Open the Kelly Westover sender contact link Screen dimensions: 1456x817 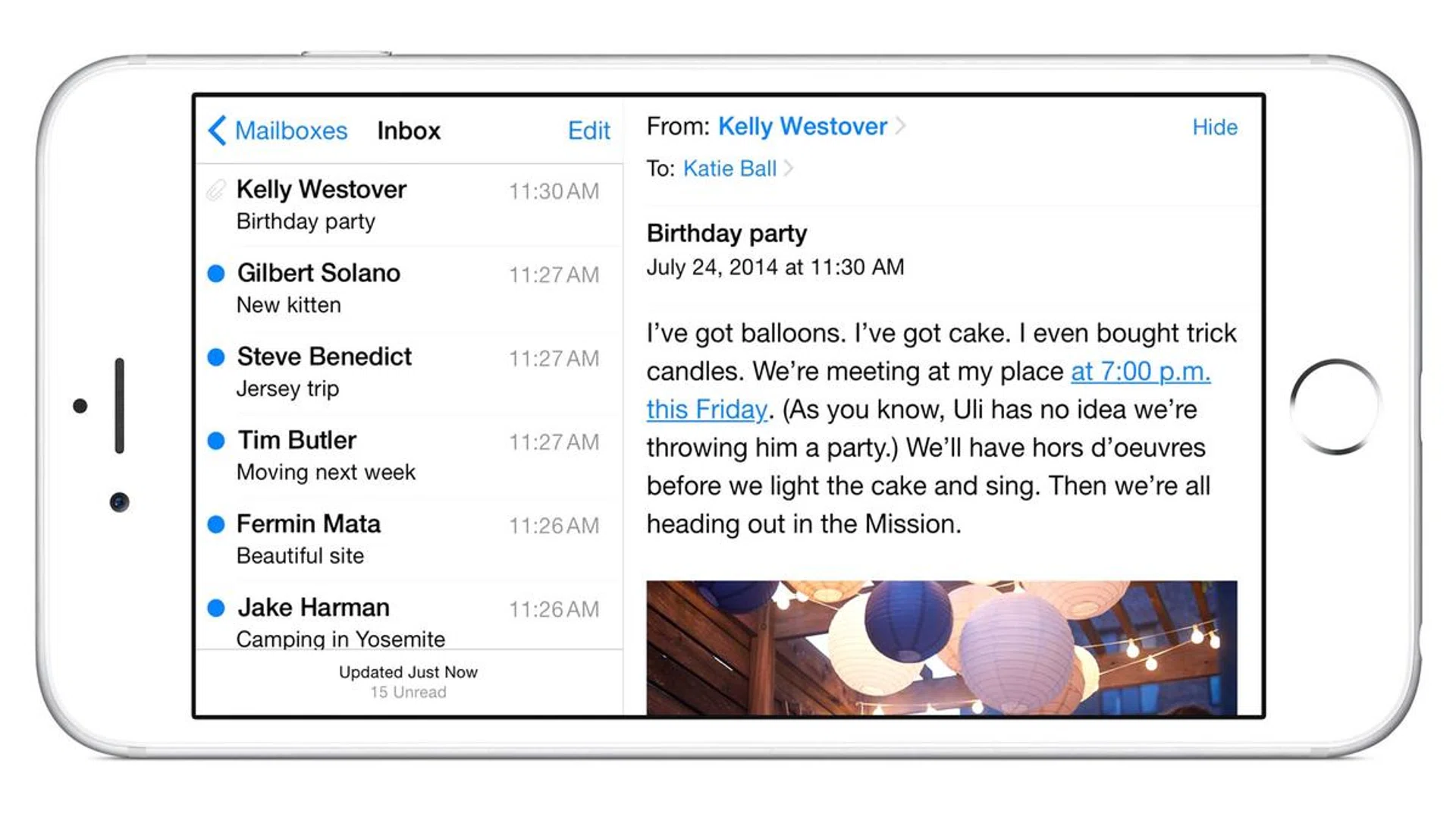coord(802,126)
